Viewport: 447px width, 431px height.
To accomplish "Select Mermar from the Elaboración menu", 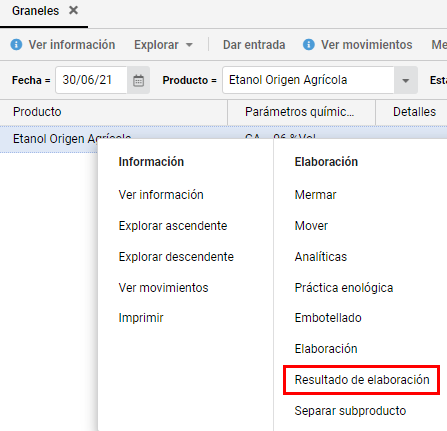I will point(315,195).
